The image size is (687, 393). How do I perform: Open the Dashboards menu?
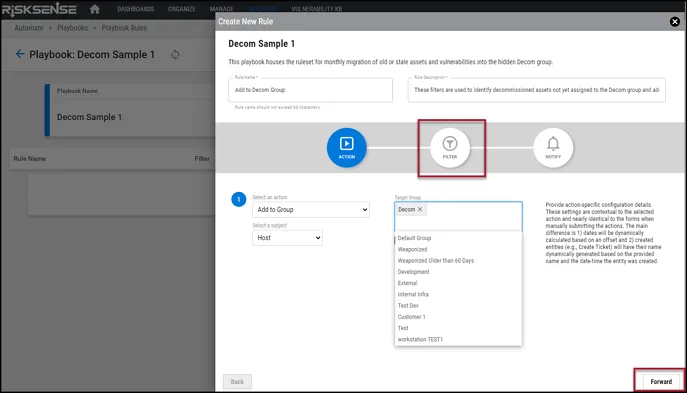tap(135, 9)
